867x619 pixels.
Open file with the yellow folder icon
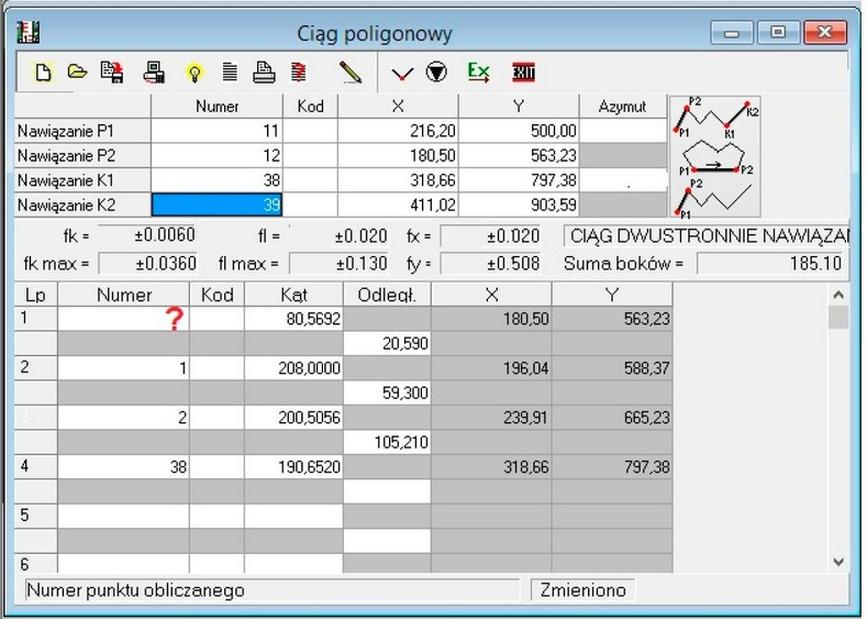(x=76, y=72)
